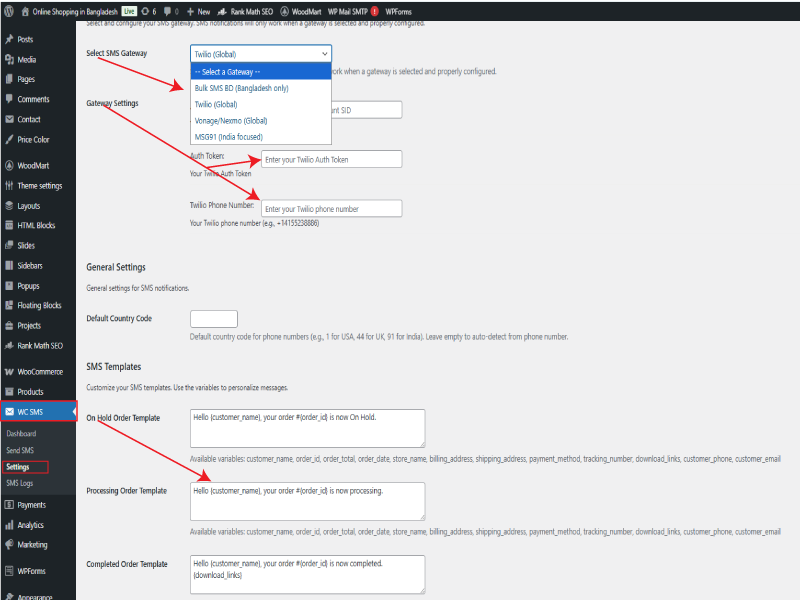Open the comments bubble in admin bar

tap(167, 11)
